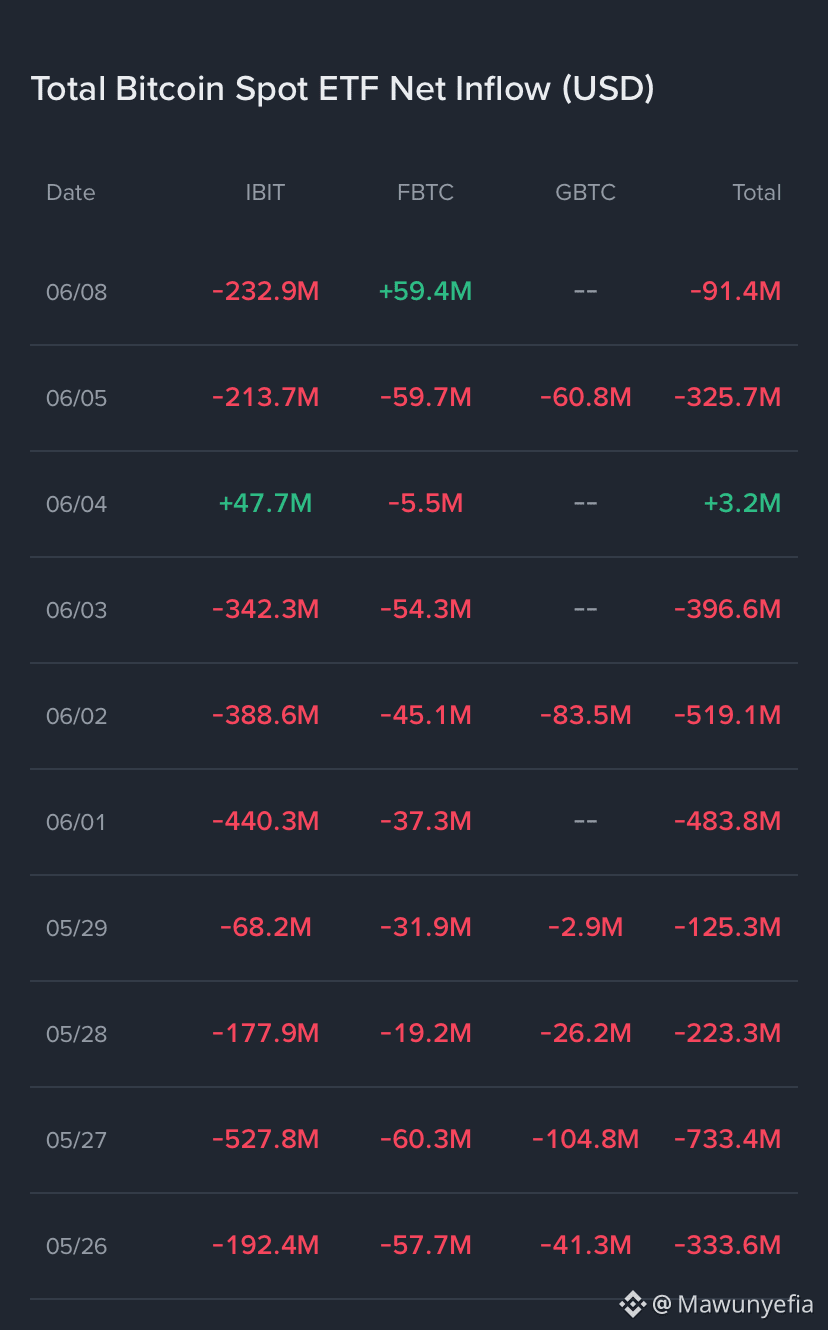828x1330 pixels.
Task: Click the Total column header
Action: (757, 192)
